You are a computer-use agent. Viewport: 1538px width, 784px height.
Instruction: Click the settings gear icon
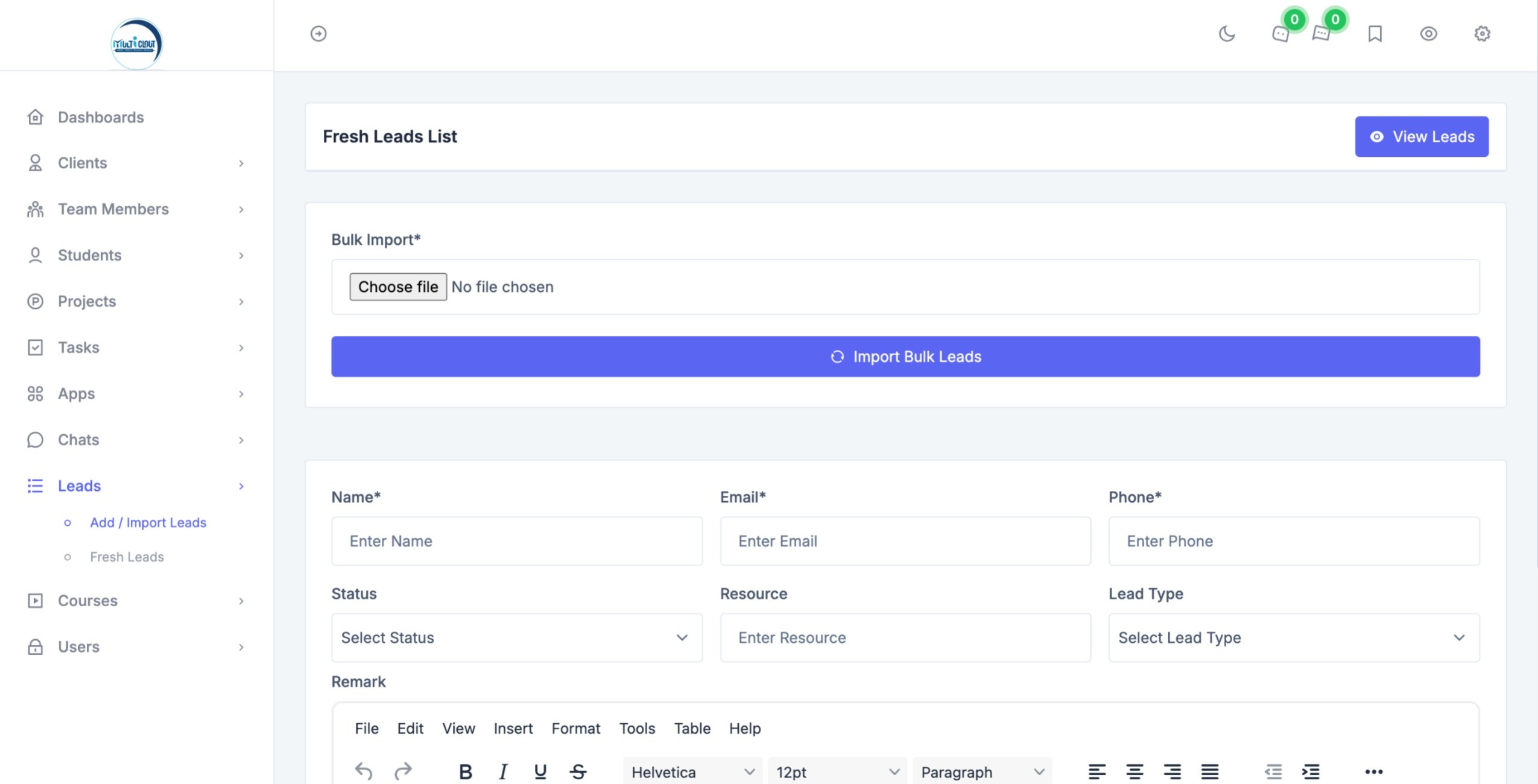point(1482,34)
